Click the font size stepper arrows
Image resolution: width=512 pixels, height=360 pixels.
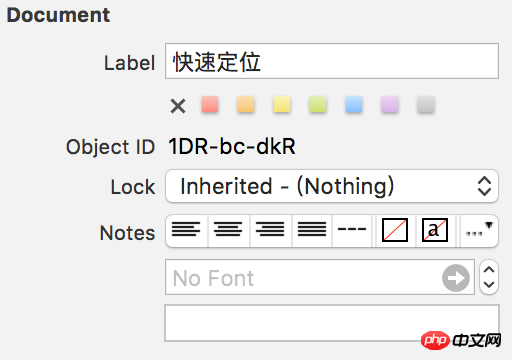(x=489, y=277)
